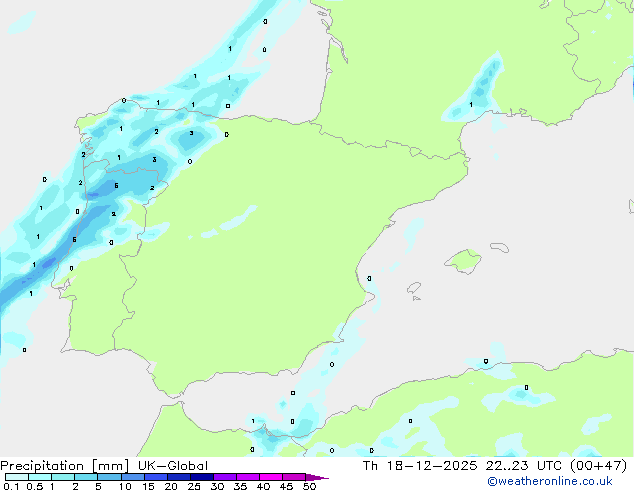The image size is (634, 490).
Task: Select the 1–2 mm legend swatch
Action: tap(63, 477)
